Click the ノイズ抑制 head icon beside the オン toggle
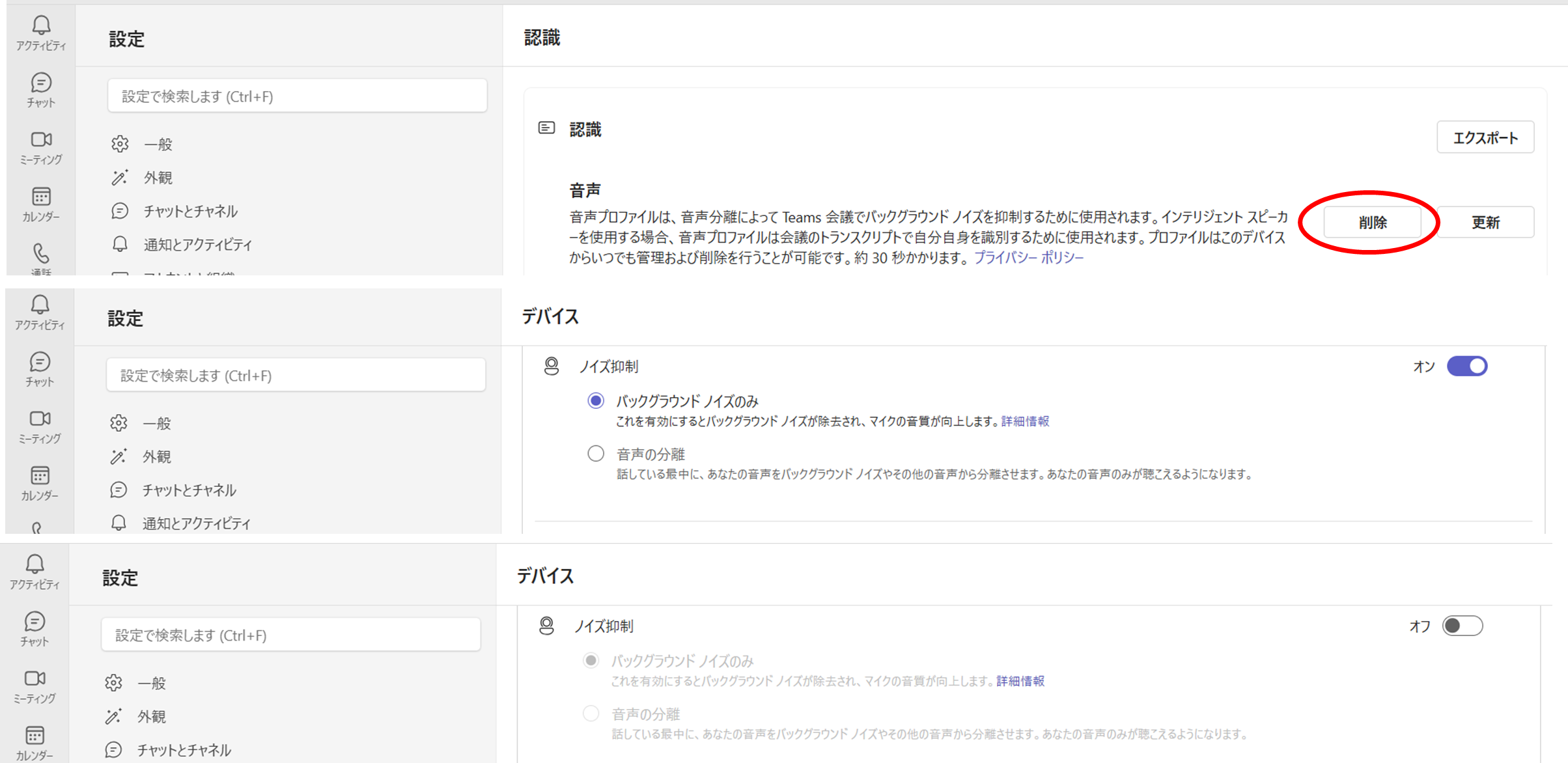This screenshot has height=763, width=1568. click(552, 367)
